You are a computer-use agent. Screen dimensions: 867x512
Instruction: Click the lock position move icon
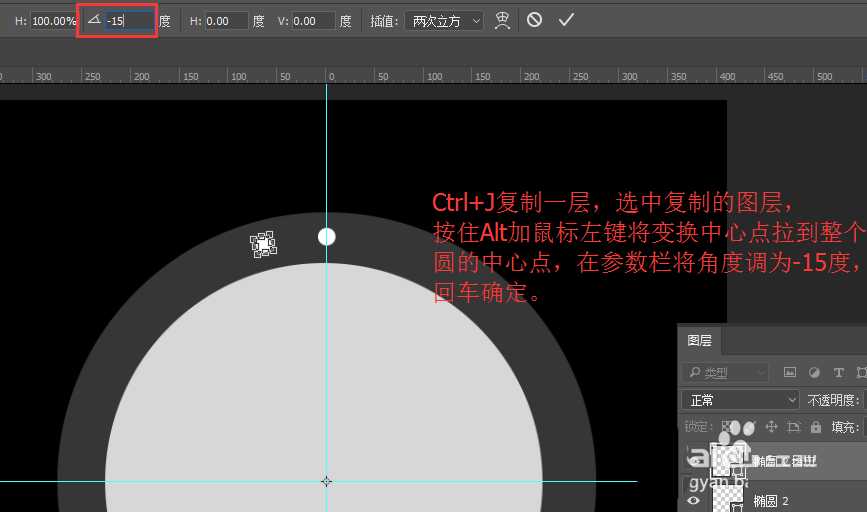[x=770, y=427]
